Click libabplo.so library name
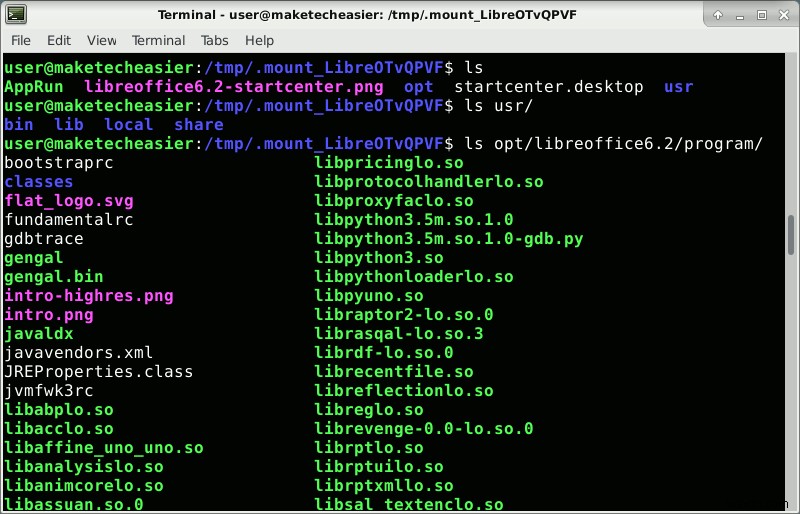 tap(59, 410)
